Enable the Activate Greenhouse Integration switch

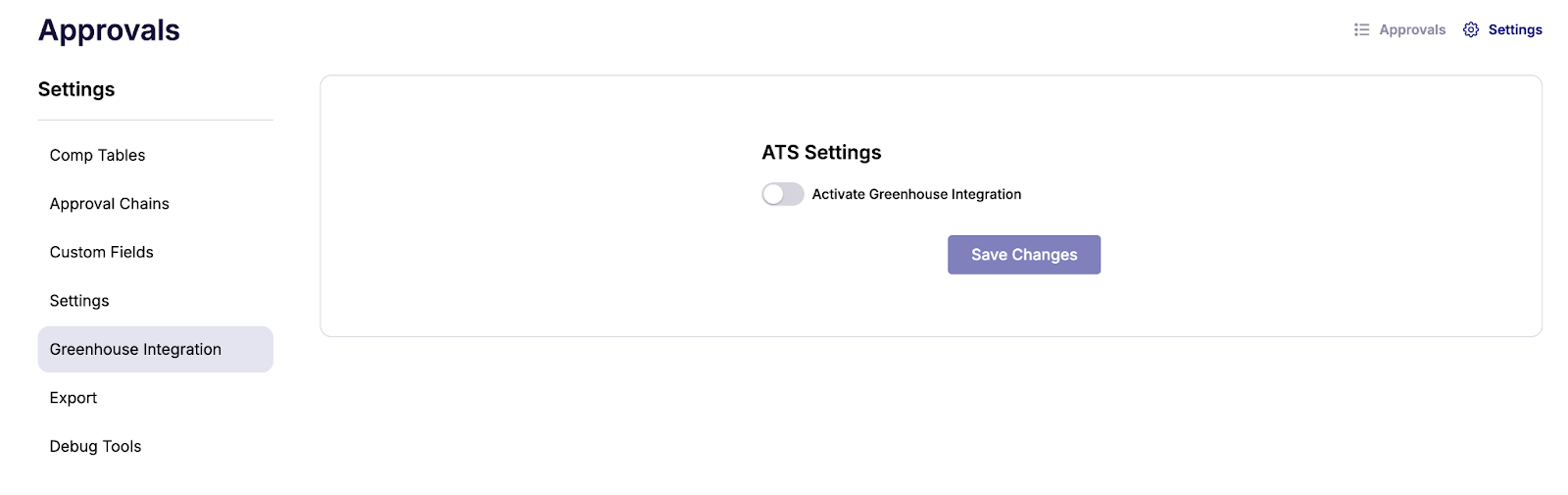[783, 194]
